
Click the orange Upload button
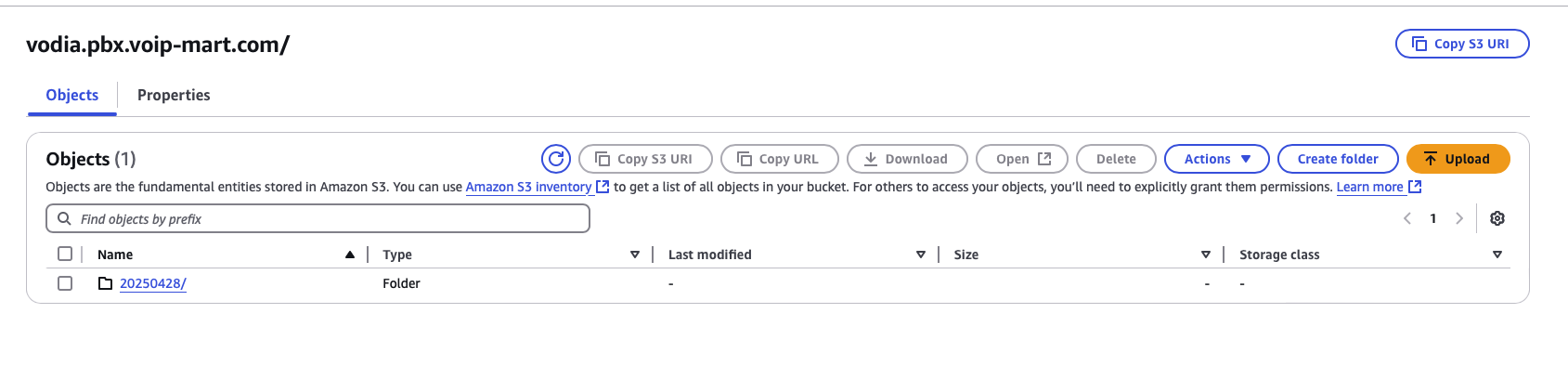(1458, 159)
